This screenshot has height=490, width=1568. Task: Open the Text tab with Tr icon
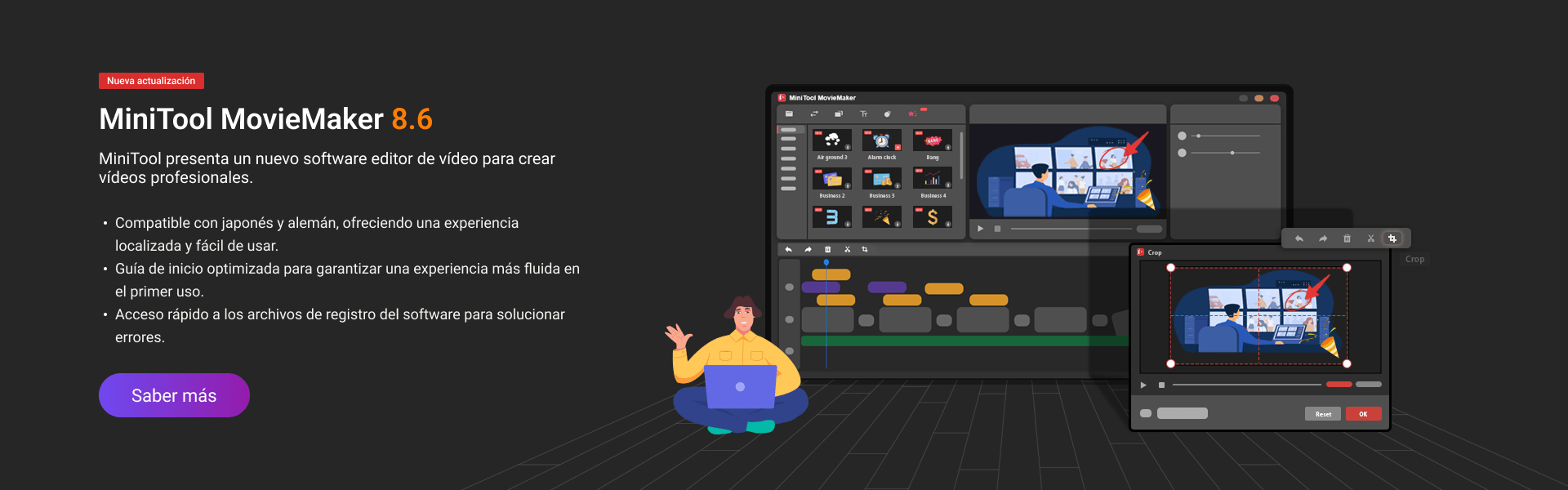863,114
